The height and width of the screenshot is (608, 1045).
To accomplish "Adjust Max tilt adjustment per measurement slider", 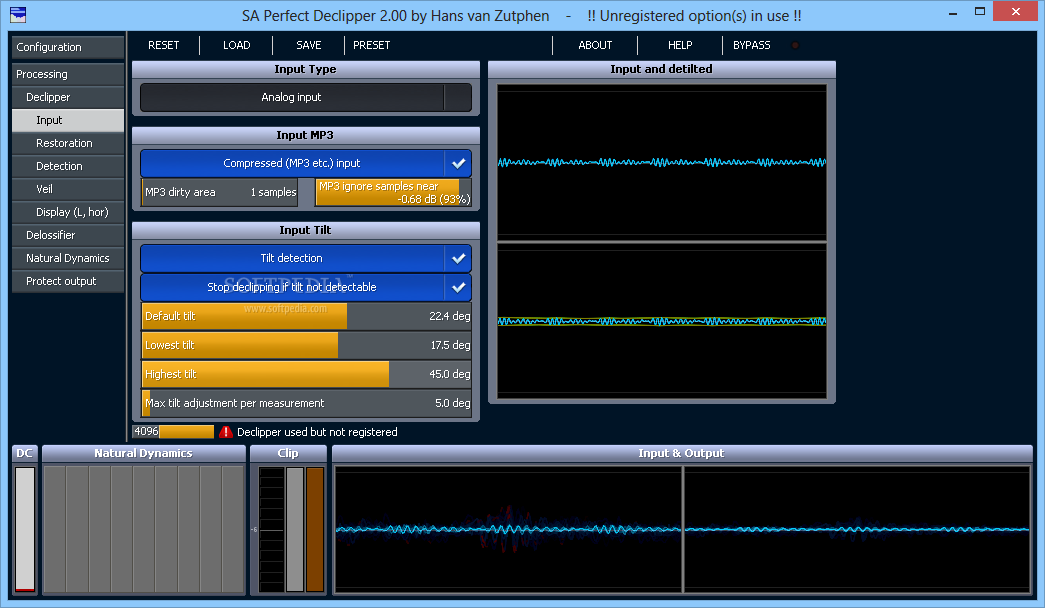I will pyautogui.click(x=307, y=403).
